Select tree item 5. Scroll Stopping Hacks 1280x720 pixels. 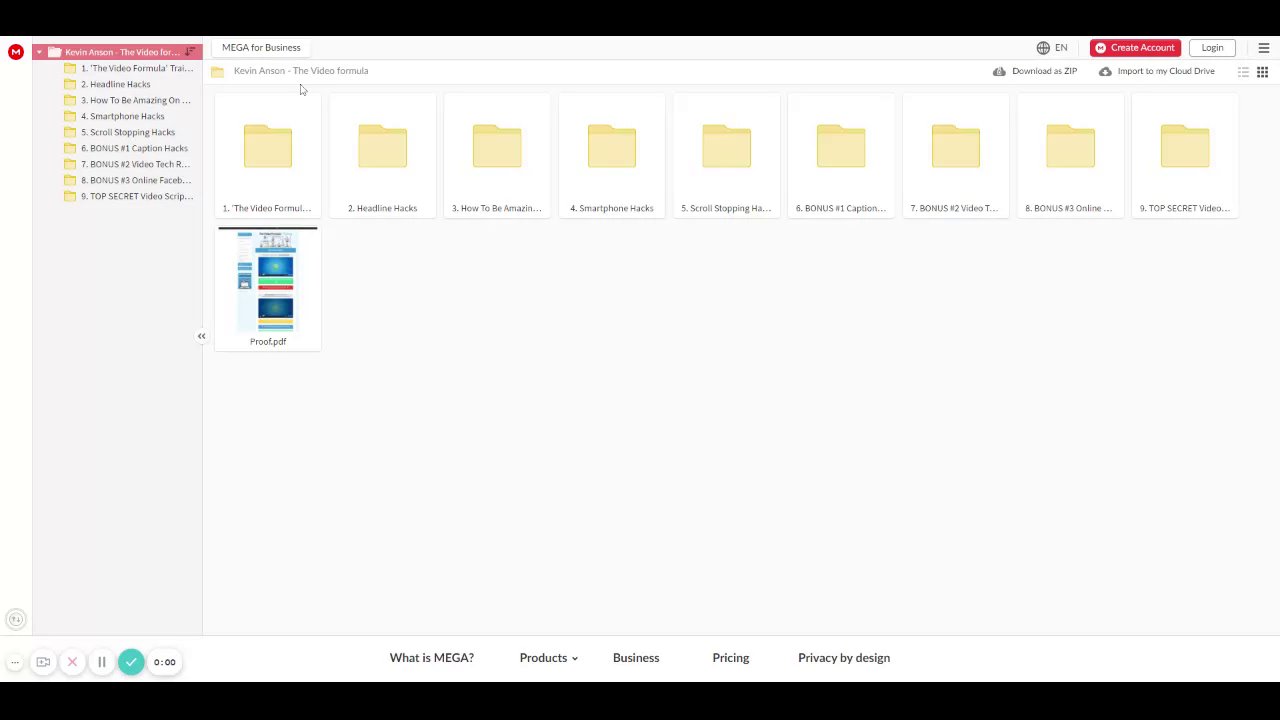[127, 132]
